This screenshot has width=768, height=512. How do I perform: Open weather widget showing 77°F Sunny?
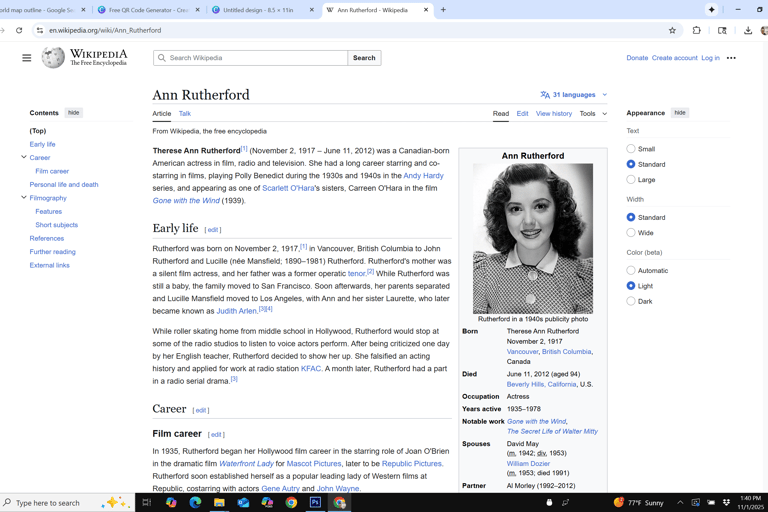[638, 502]
